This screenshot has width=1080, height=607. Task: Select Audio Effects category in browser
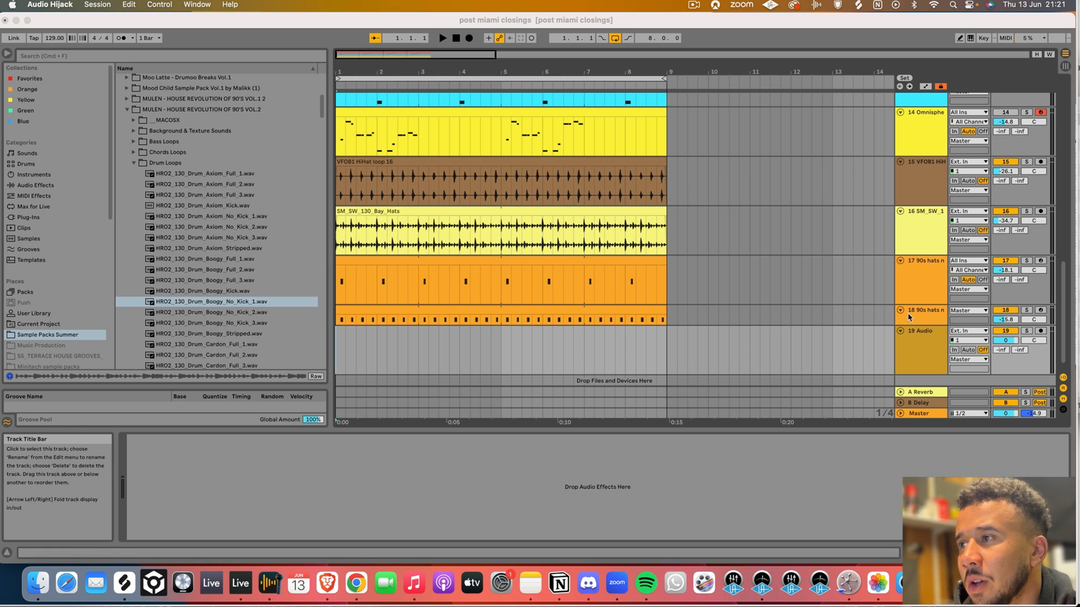click(34, 185)
